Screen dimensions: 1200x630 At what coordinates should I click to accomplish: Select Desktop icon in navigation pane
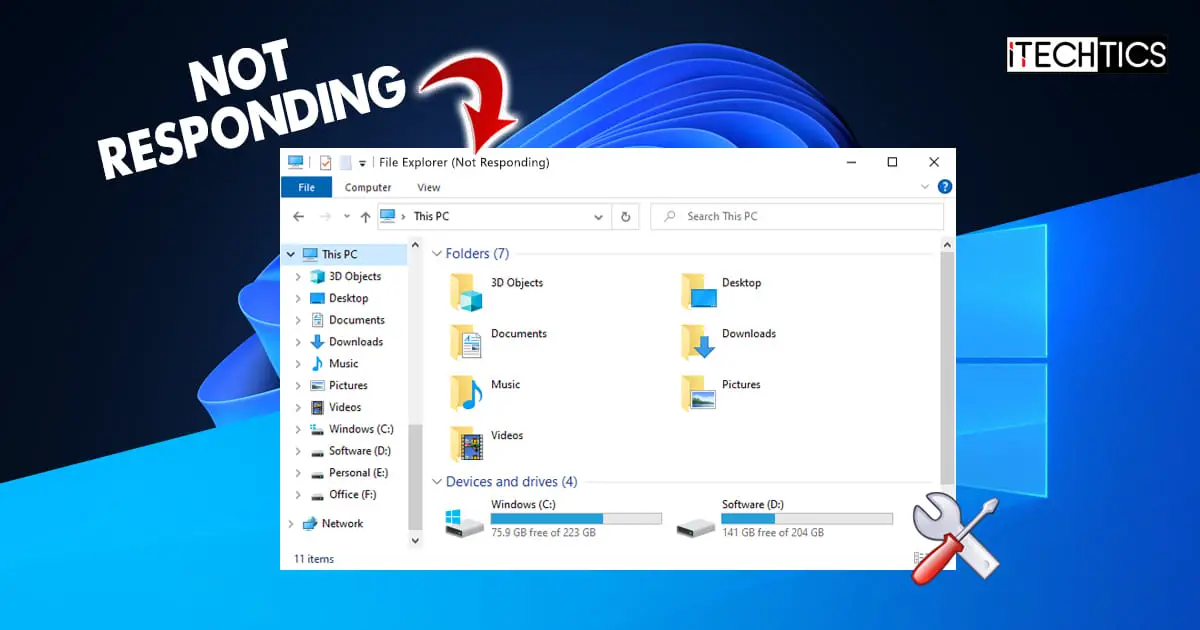coord(317,298)
